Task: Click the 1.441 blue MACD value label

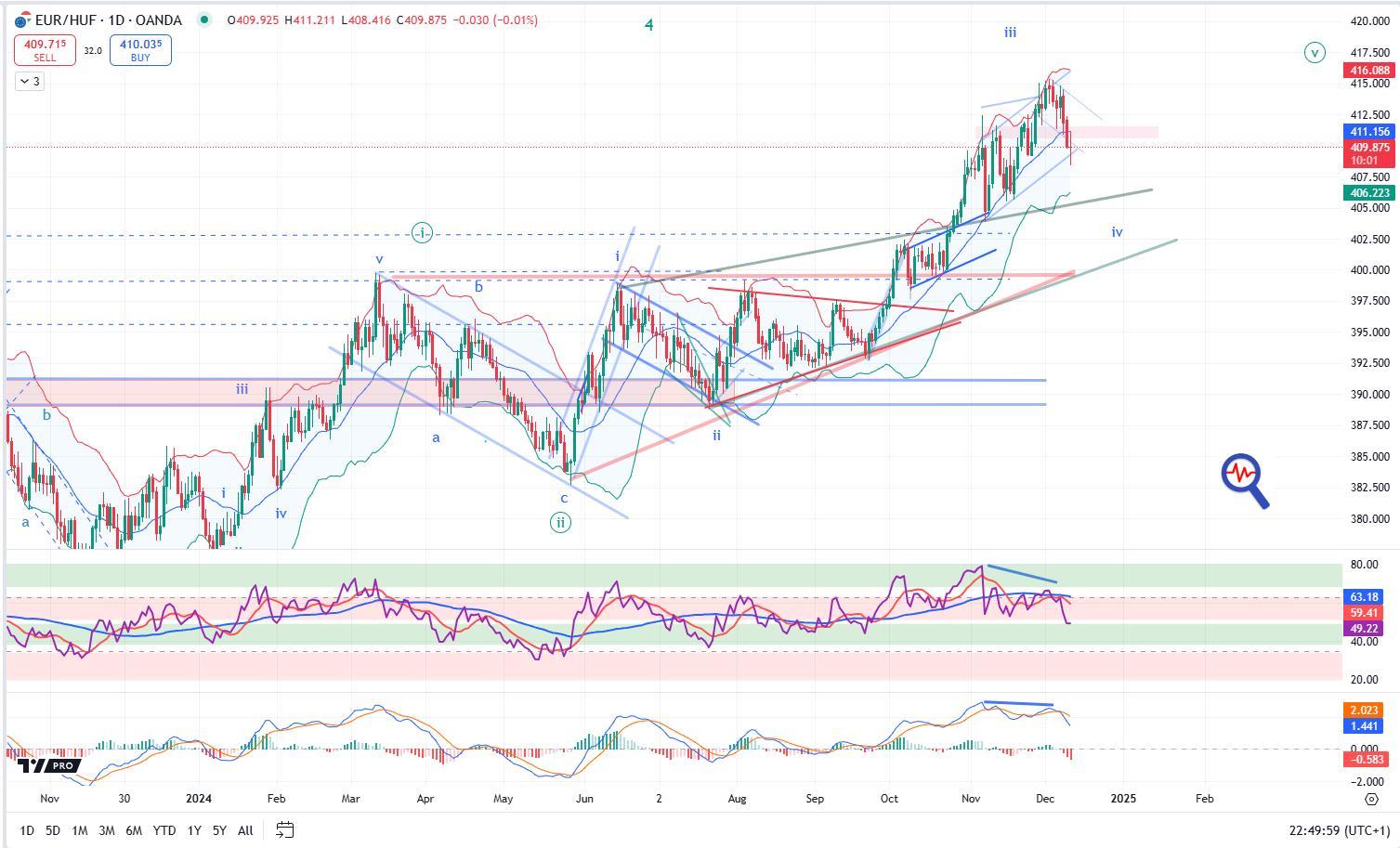Action: tap(1364, 726)
